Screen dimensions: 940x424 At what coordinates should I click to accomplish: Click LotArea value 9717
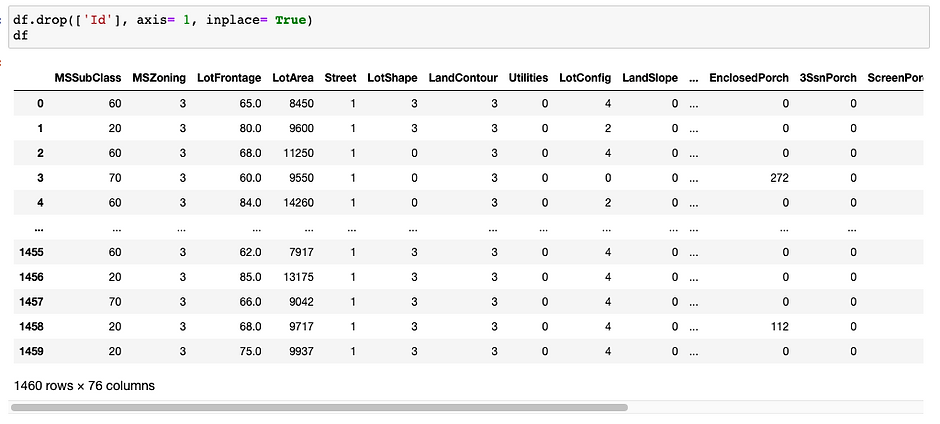[302, 327]
